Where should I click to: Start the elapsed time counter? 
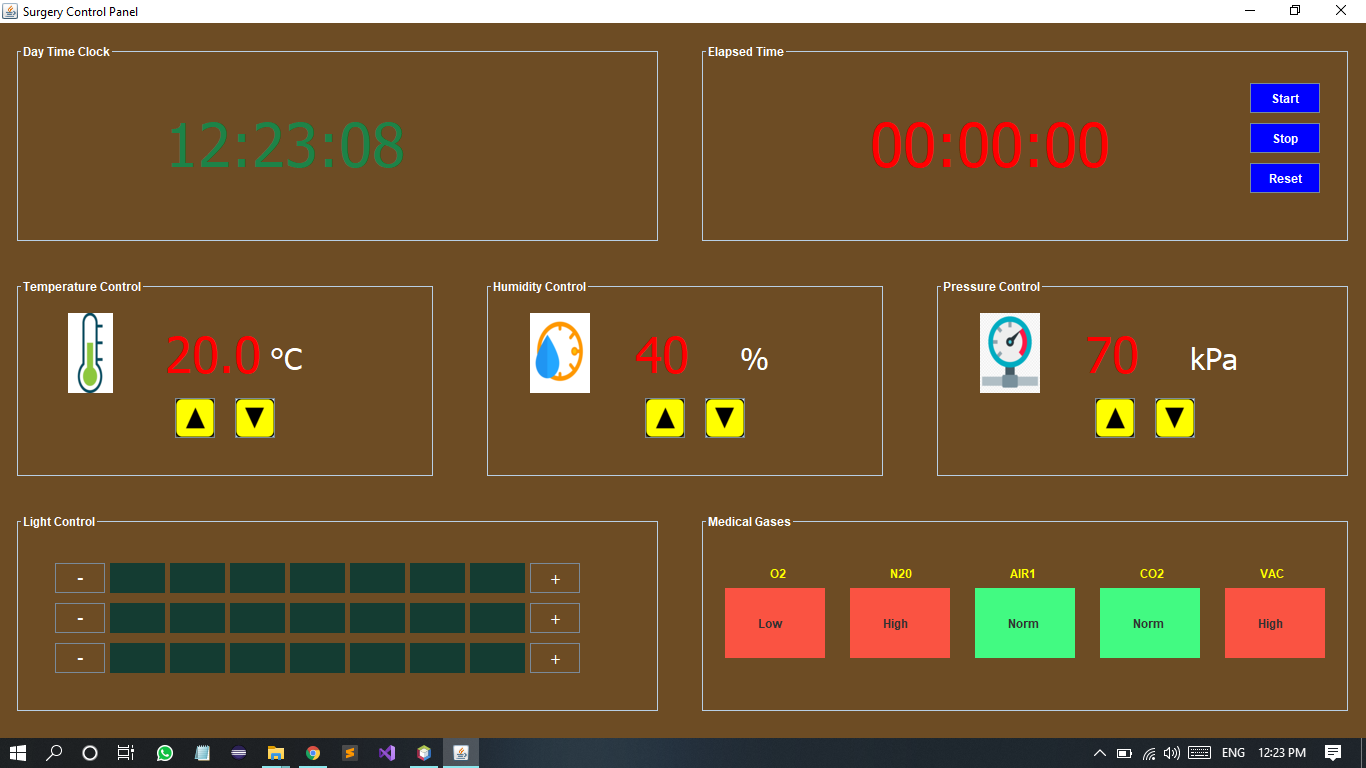point(1284,98)
